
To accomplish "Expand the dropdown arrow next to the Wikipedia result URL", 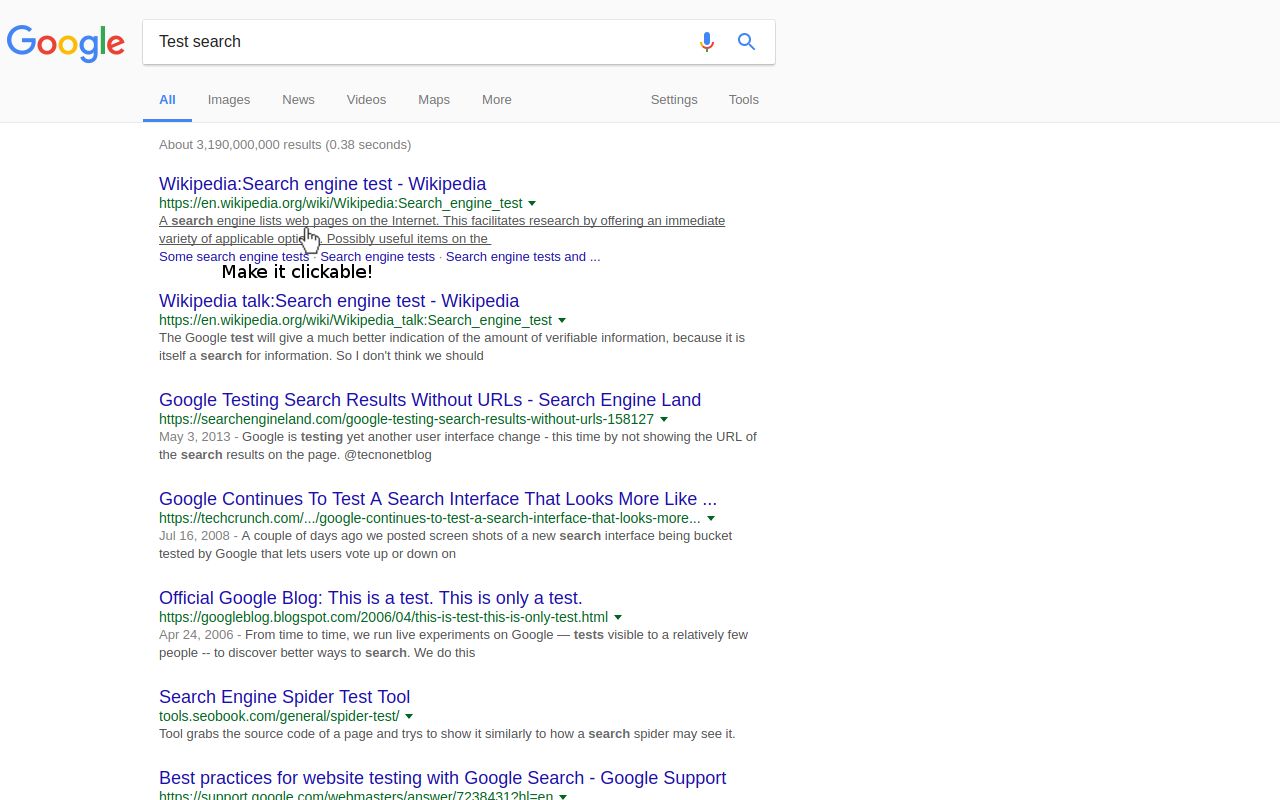I will (x=532, y=203).
